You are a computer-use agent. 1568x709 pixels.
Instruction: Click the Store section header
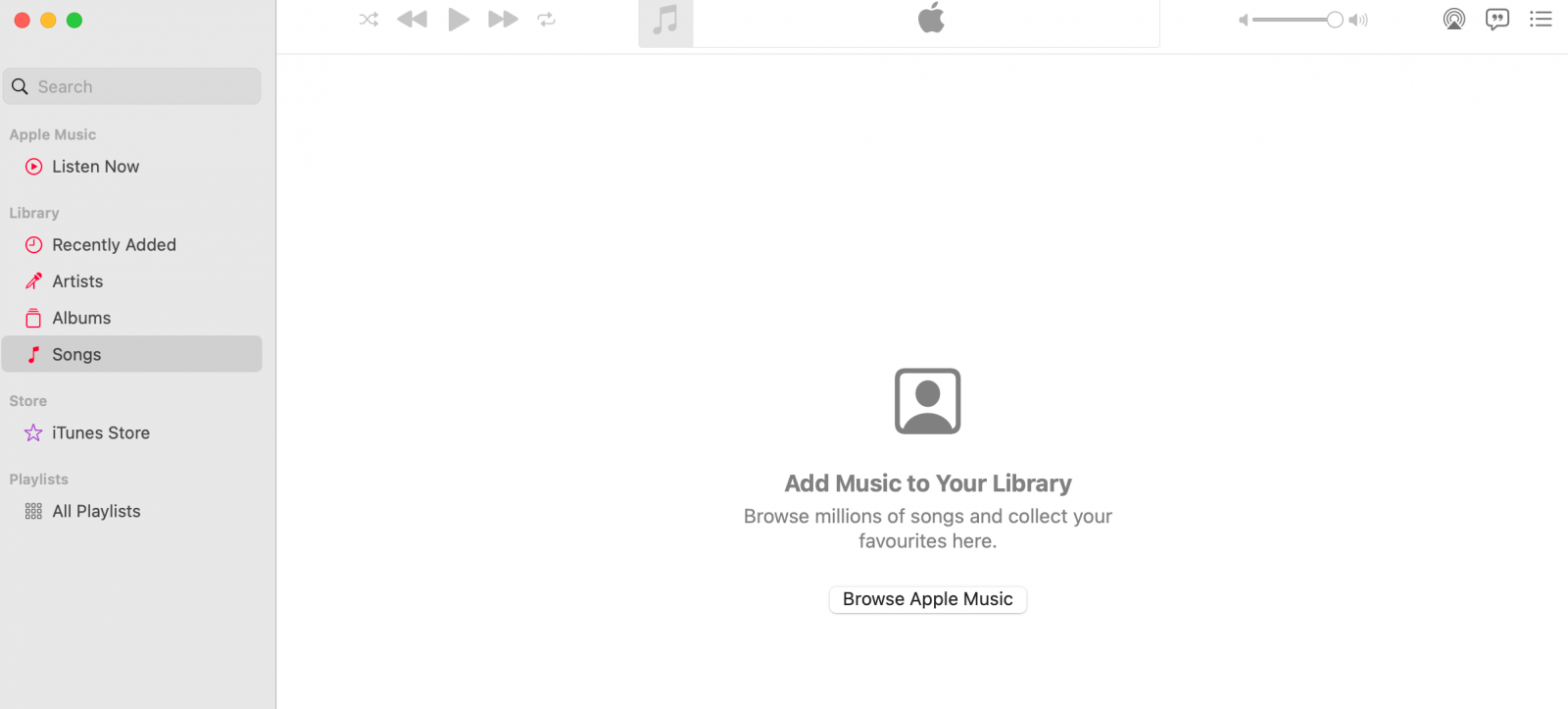[28, 401]
